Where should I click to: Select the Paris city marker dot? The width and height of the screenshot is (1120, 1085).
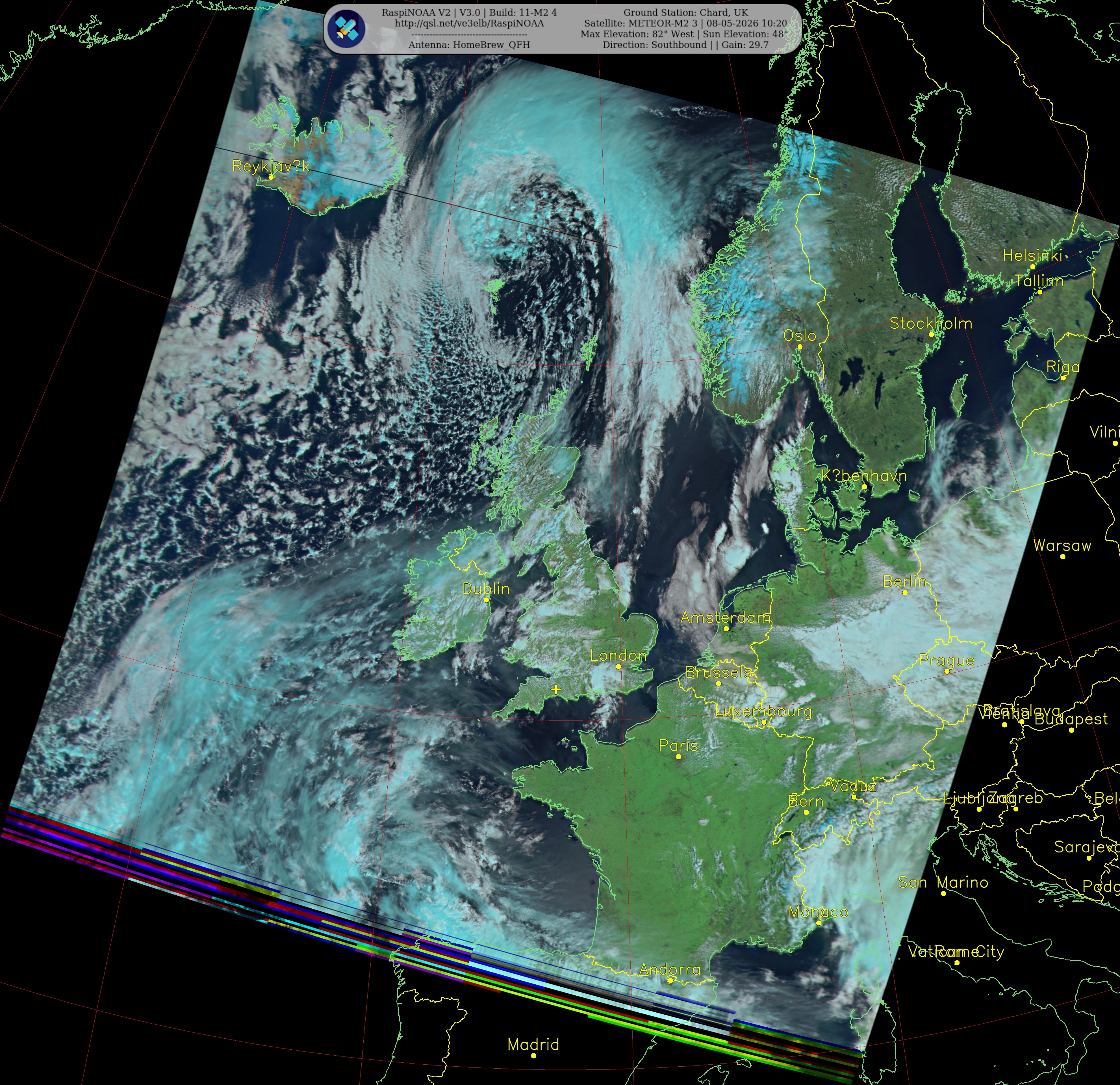pos(678,756)
